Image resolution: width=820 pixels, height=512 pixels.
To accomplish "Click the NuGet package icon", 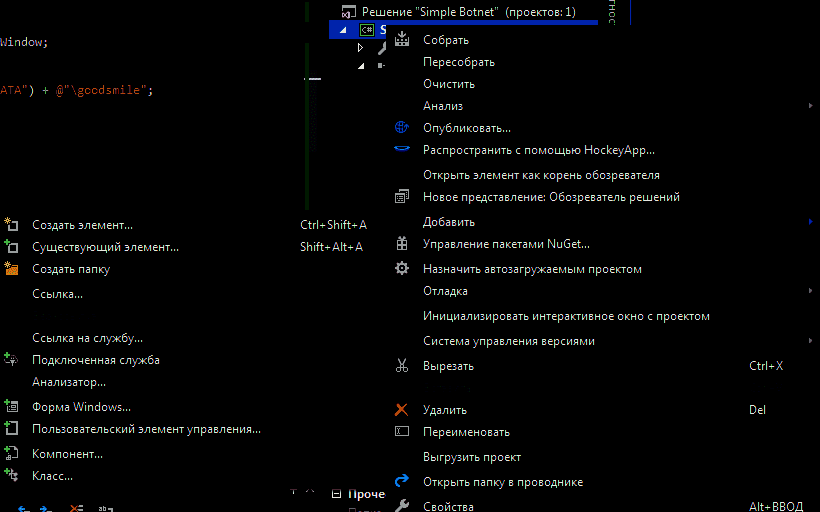I will coord(402,243).
